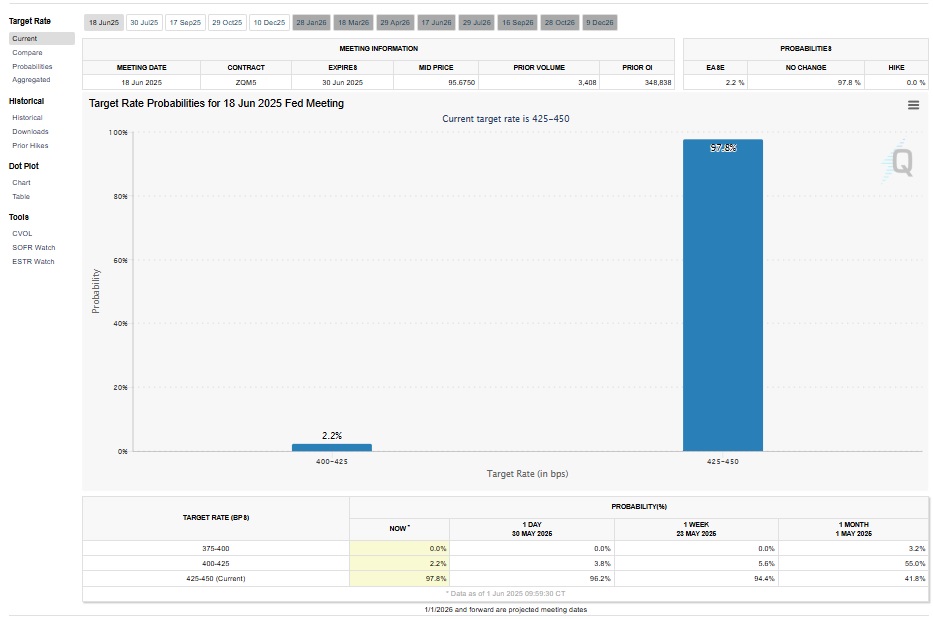Go to Probabilities in the sidebar
This screenshot has width=933, height=619.
point(32,66)
